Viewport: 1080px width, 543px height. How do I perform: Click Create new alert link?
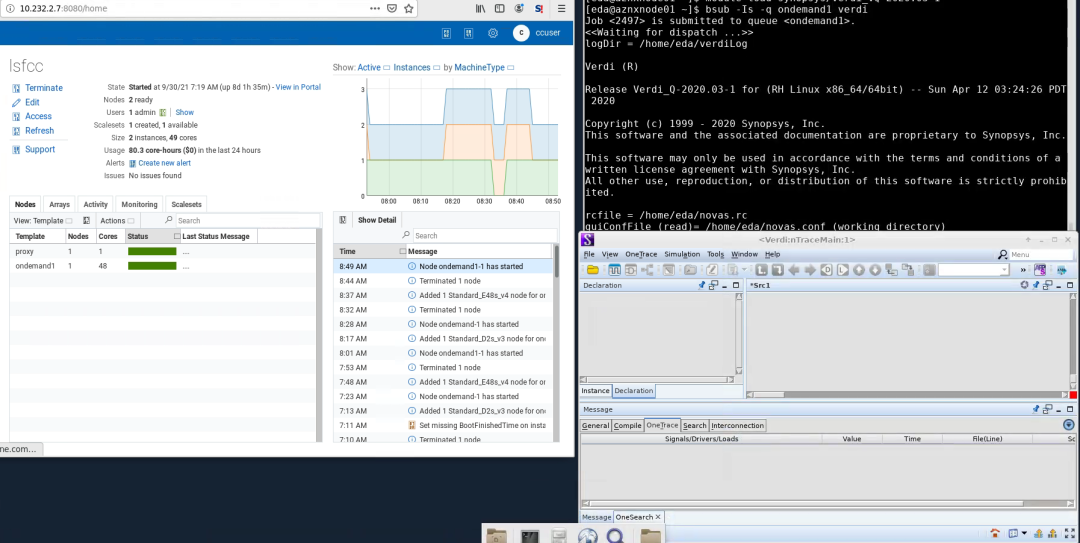pos(165,163)
